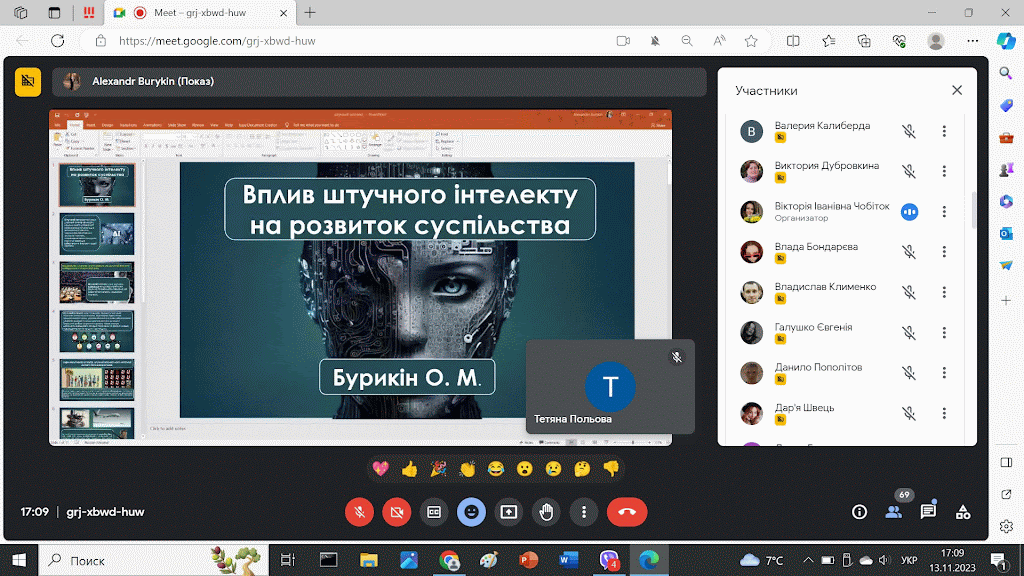Open meeting details info icon
This screenshot has height=576, width=1024.
coord(859,511)
